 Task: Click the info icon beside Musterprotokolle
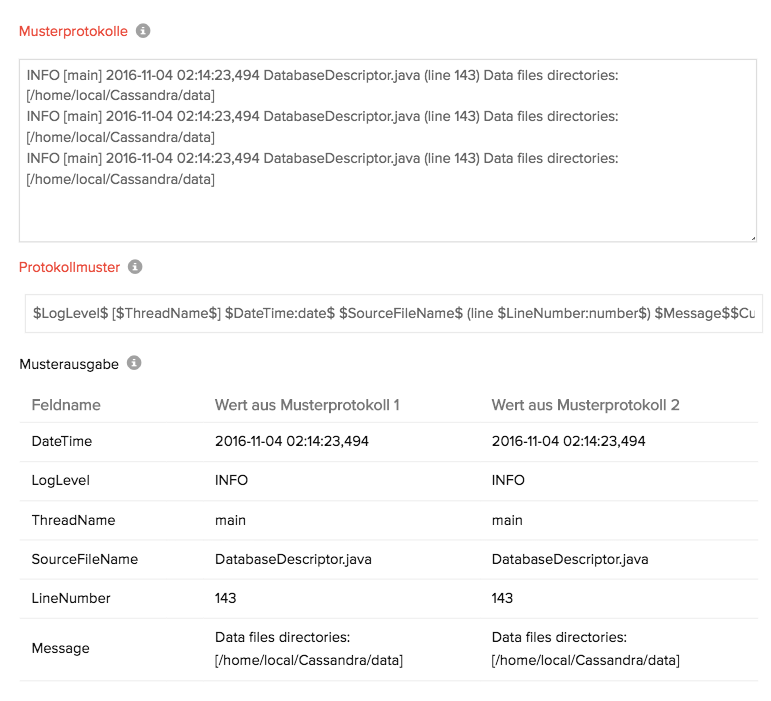[x=143, y=31]
